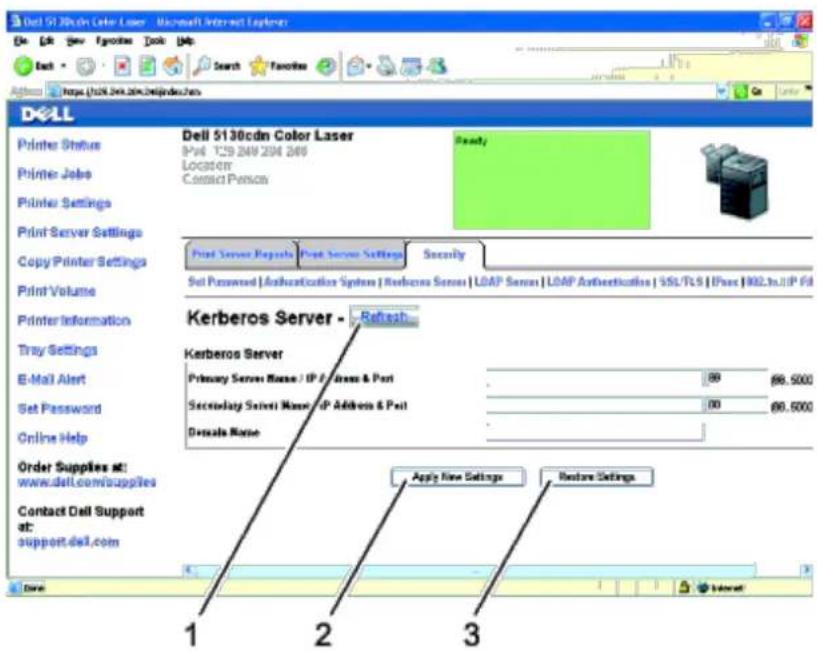Open Printer Status in left menu
This screenshot has height=651, width=817.
59,144
